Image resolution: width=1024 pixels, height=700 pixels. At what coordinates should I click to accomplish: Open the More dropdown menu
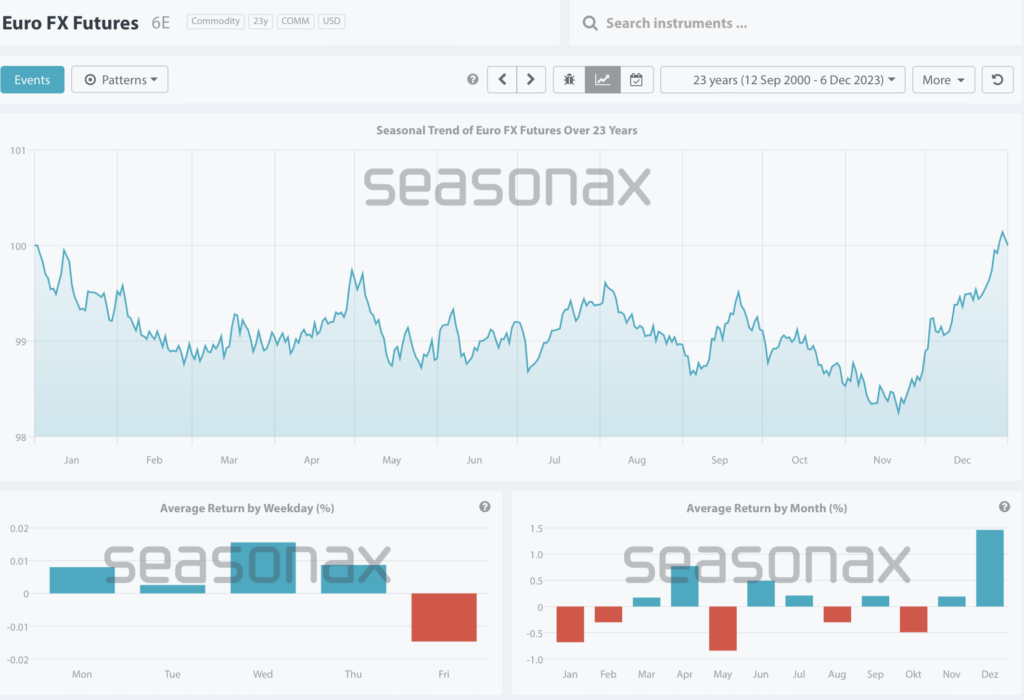(x=943, y=80)
